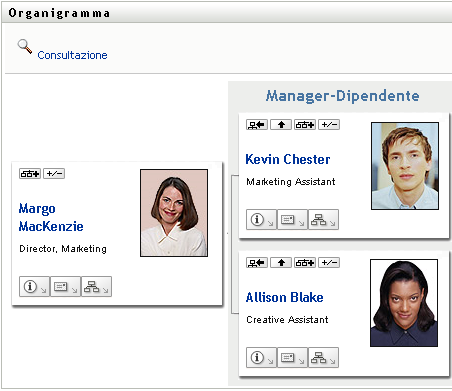
Task: Click Allison Blake's photo
Action: pos(404,303)
